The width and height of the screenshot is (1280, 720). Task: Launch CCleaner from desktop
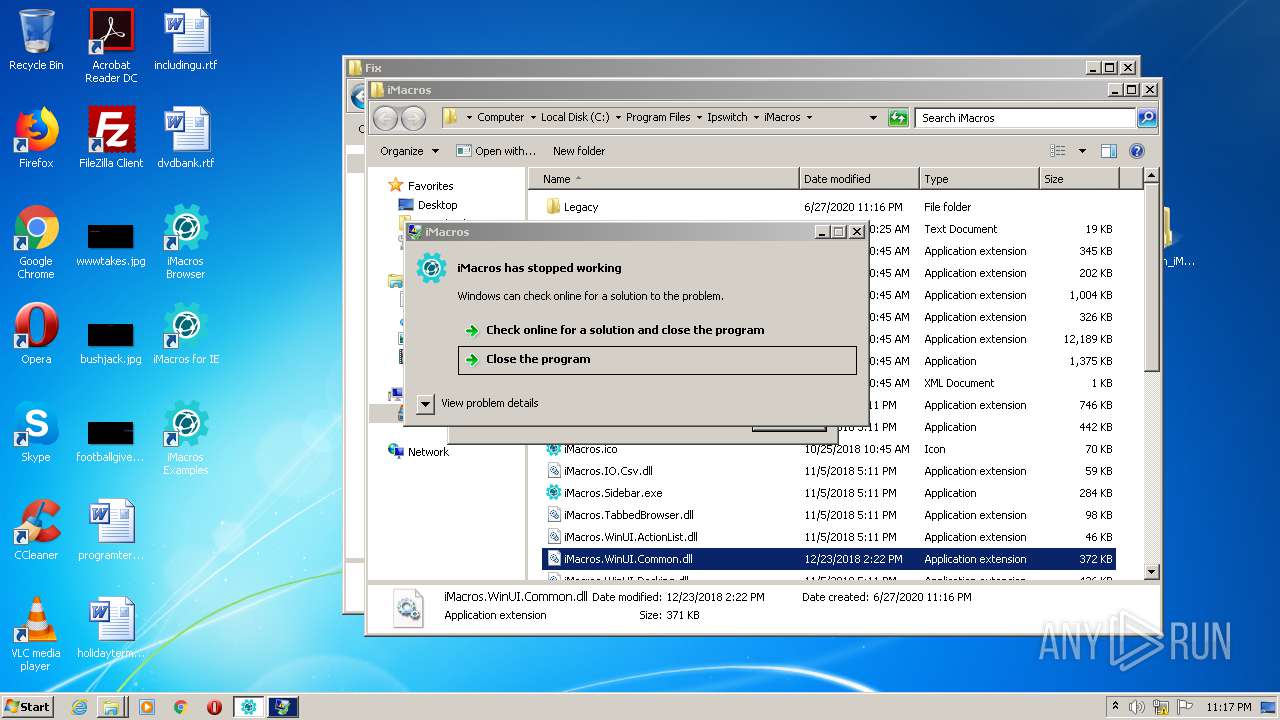click(x=36, y=530)
